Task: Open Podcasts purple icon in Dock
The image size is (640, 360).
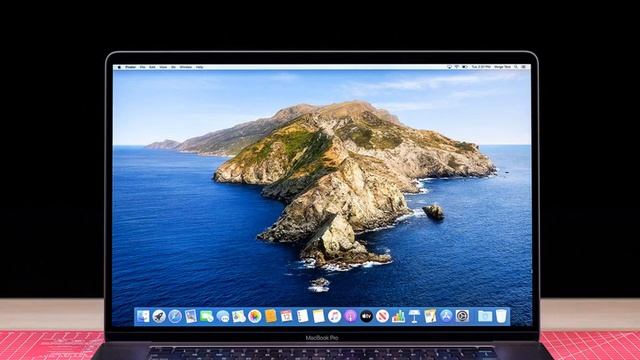Action: [350, 316]
